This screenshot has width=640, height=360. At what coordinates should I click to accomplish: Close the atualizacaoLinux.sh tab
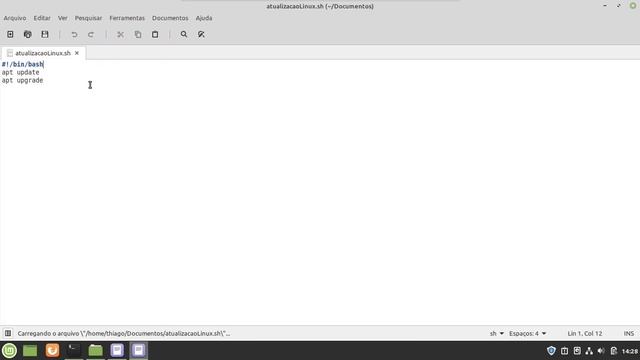pos(77,53)
